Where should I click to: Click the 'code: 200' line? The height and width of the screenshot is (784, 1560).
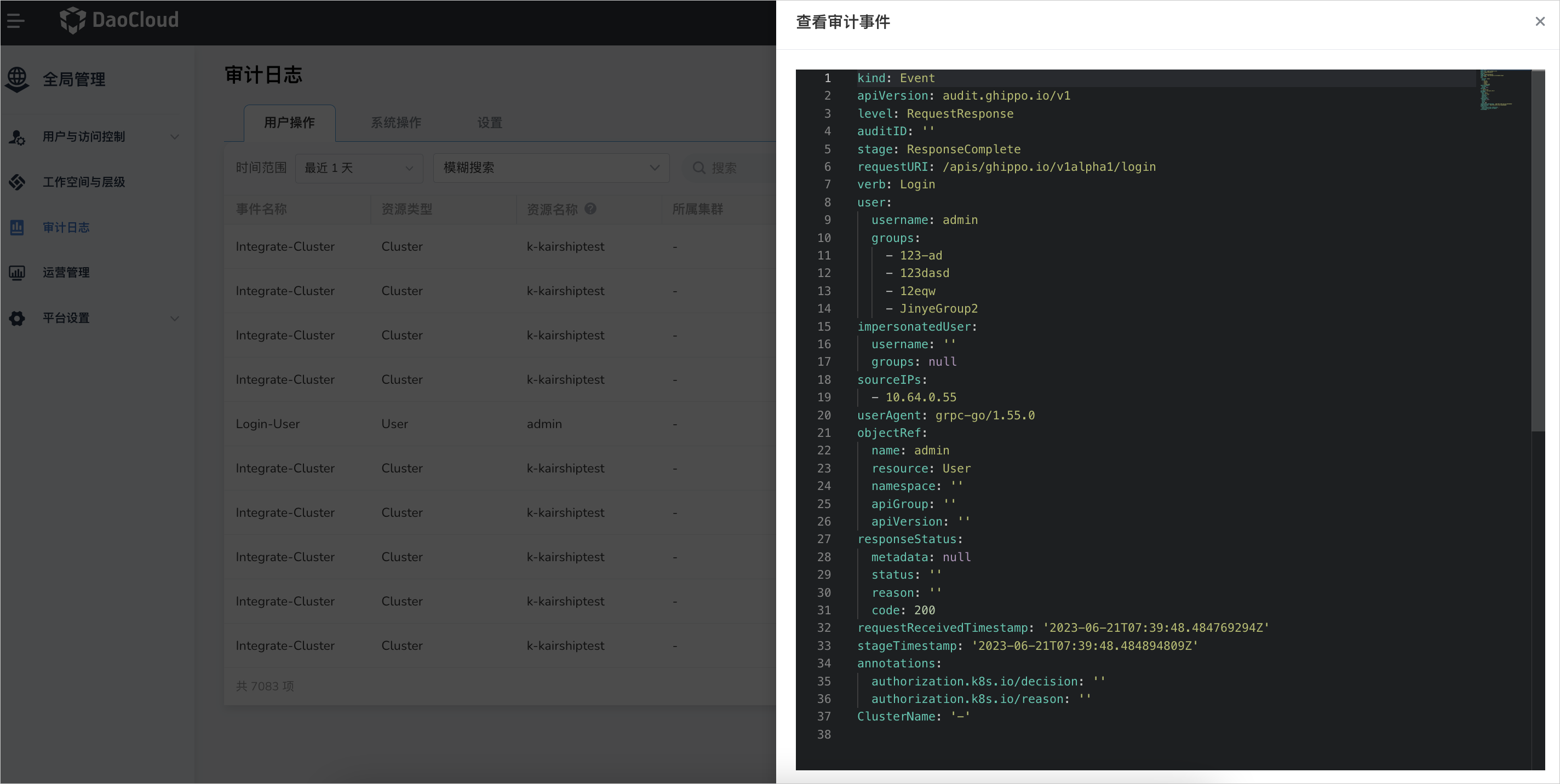(903, 610)
